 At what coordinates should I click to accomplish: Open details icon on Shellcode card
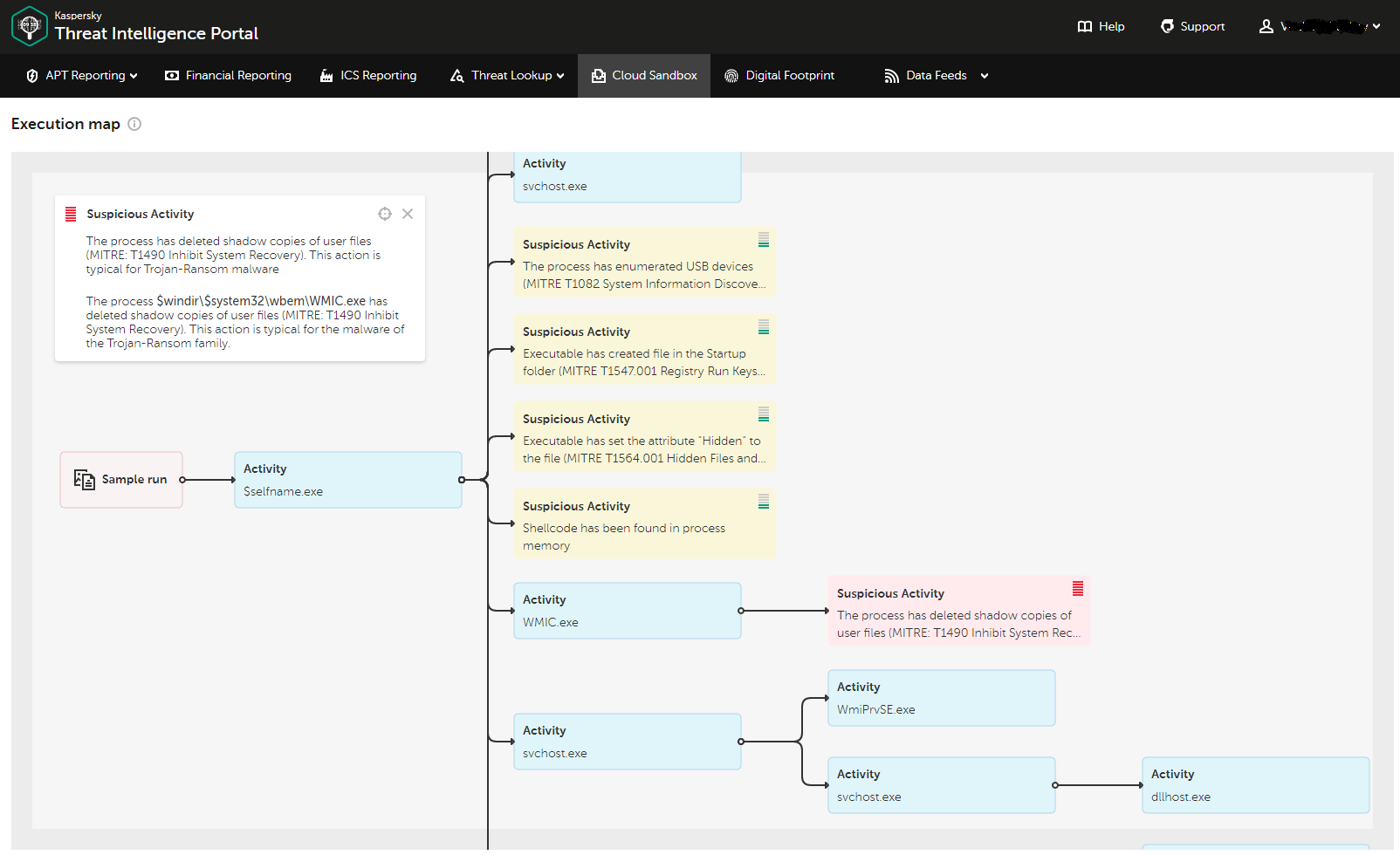click(764, 502)
